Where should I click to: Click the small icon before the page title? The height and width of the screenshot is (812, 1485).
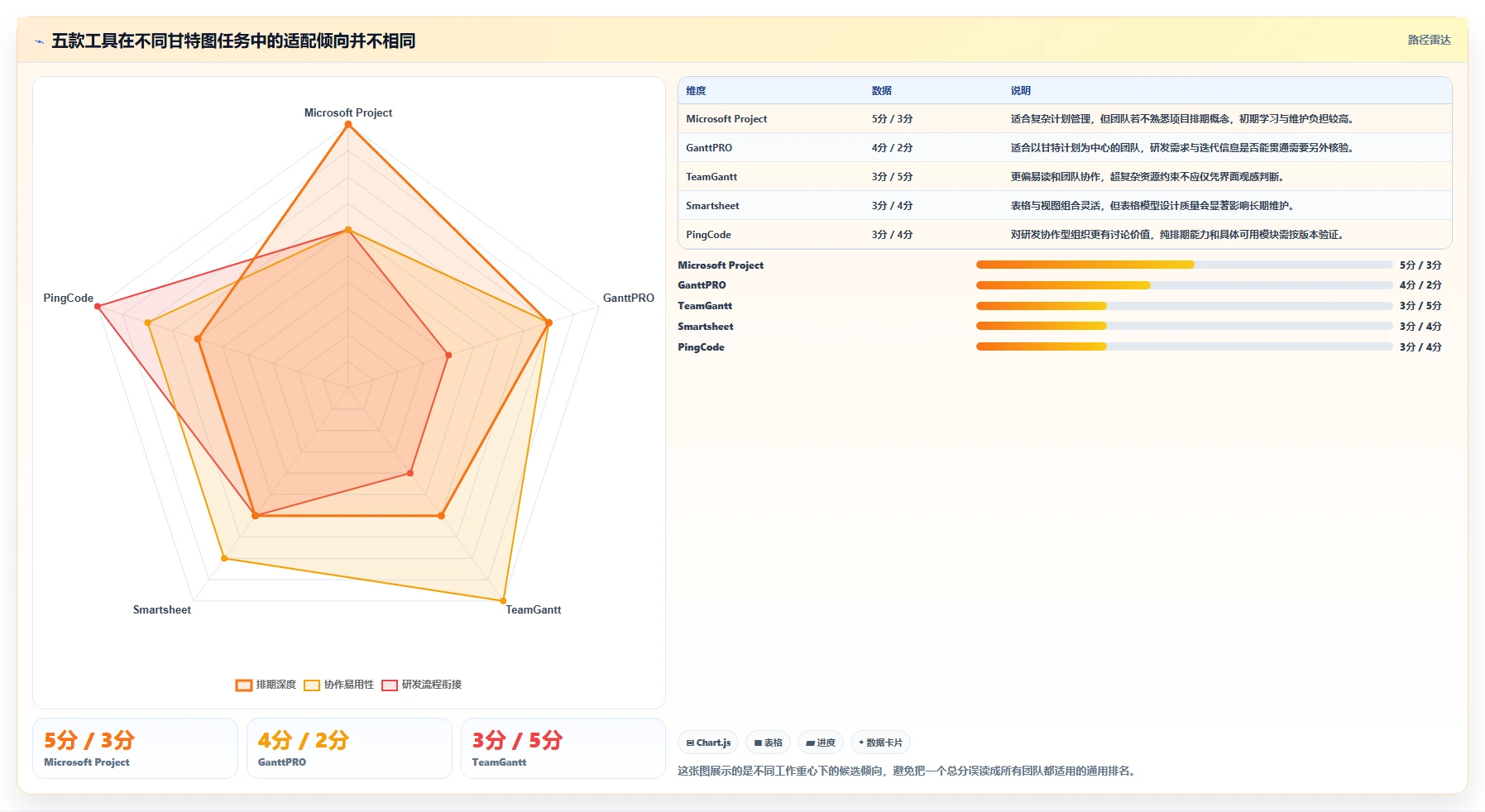click(39, 41)
